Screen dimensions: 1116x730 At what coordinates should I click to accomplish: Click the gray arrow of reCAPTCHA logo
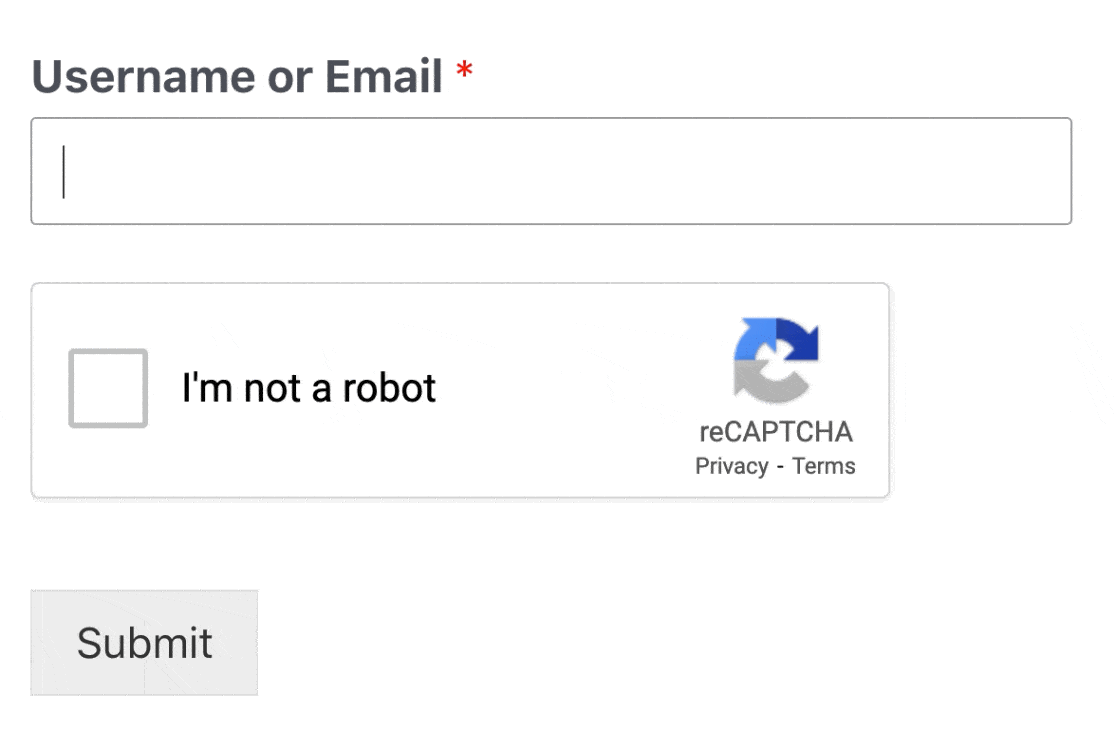click(770, 382)
